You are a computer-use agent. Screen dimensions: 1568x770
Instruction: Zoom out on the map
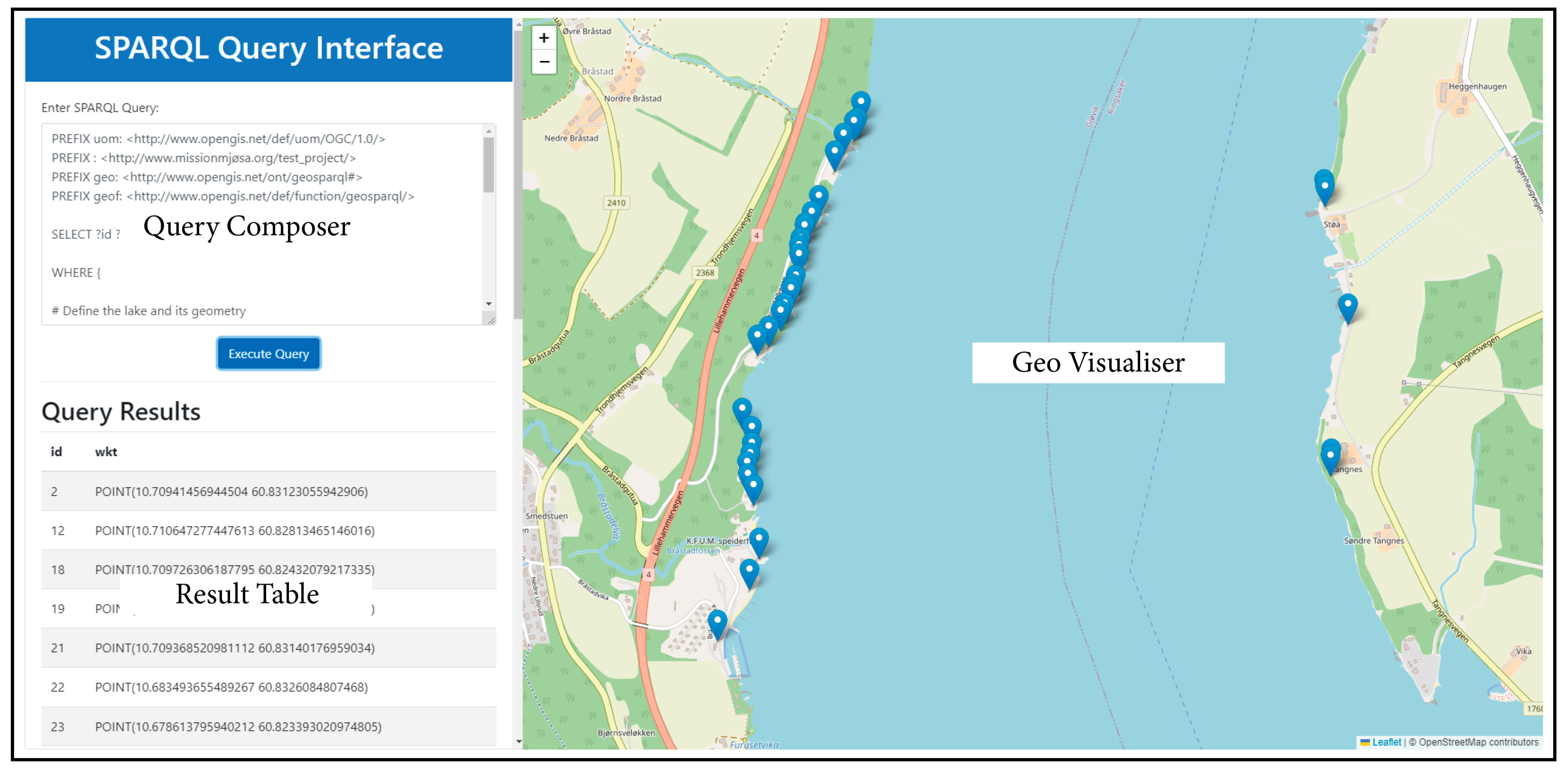click(543, 62)
